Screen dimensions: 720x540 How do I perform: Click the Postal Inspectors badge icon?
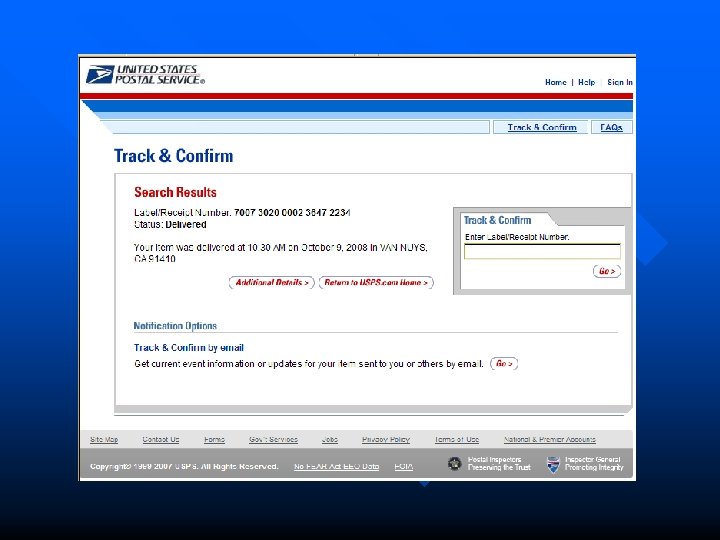point(455,464)
